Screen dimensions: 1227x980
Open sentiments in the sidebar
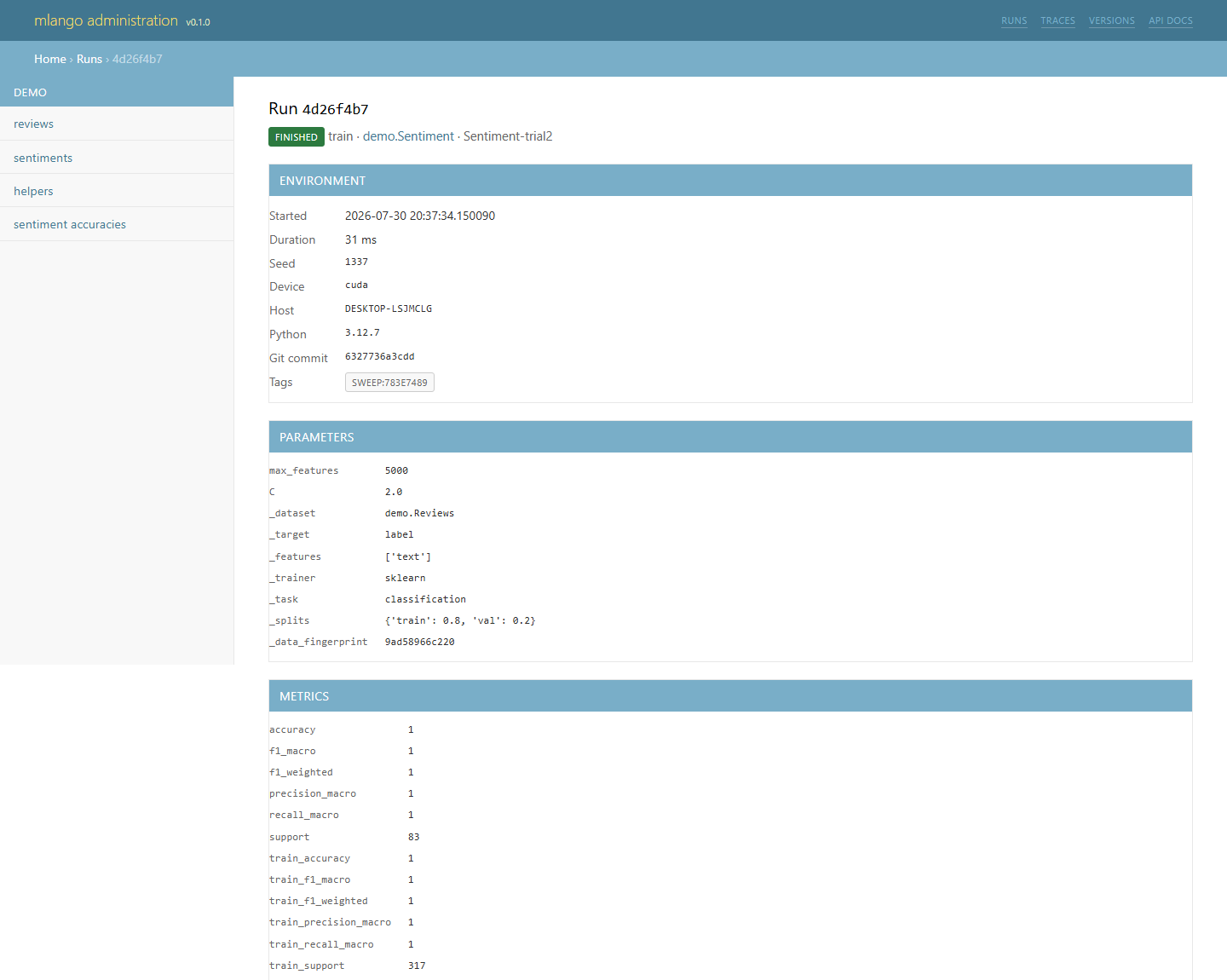tap(117, 158)
